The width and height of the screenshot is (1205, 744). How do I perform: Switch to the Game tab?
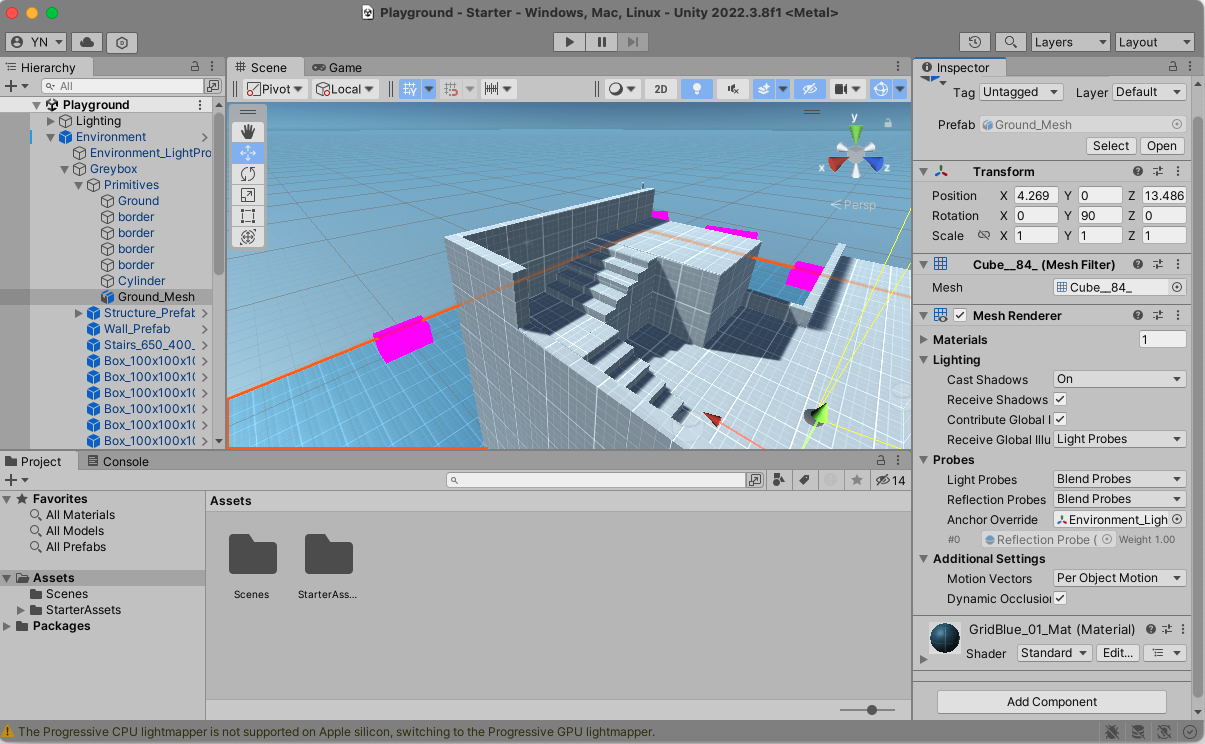coord(337,68)
